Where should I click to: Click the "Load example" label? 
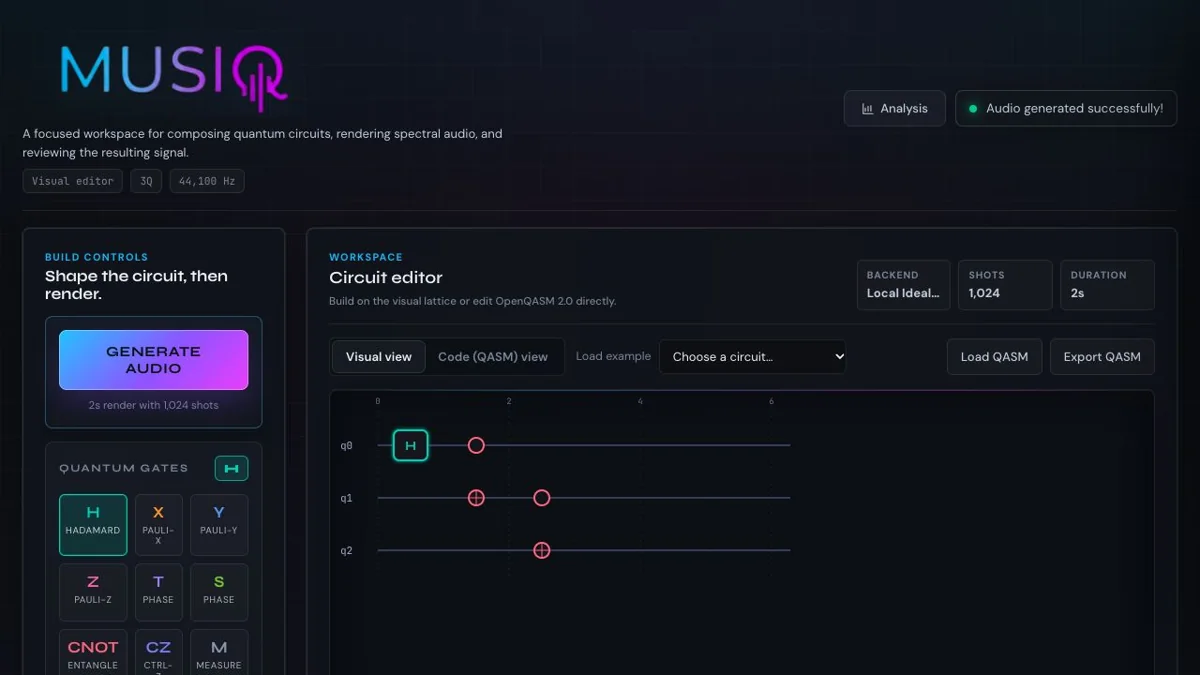coord(613,357)
